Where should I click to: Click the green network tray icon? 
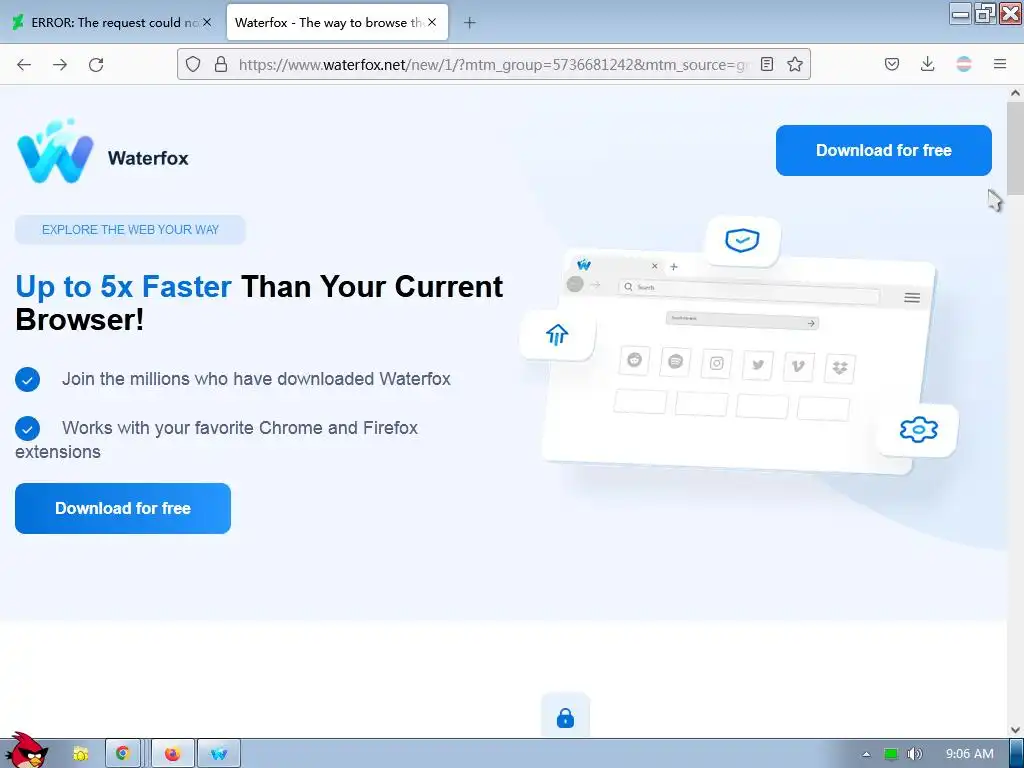(x=891, y=754)
